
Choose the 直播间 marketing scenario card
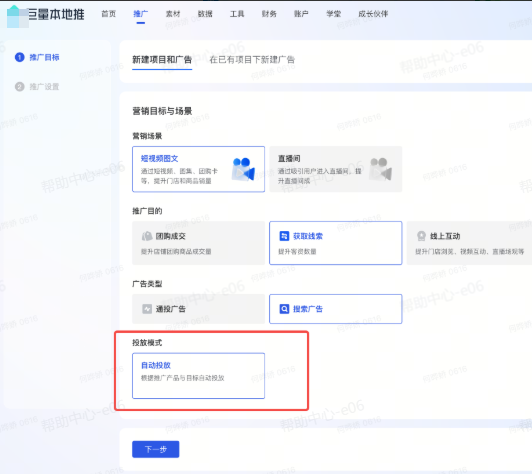pyautogui.click(x=336, y=169)
